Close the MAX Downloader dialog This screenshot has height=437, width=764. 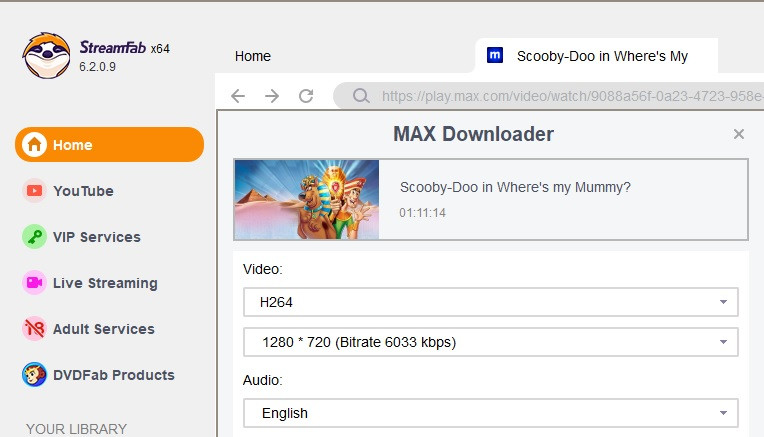pyautogui.click(x=738, y=134)
